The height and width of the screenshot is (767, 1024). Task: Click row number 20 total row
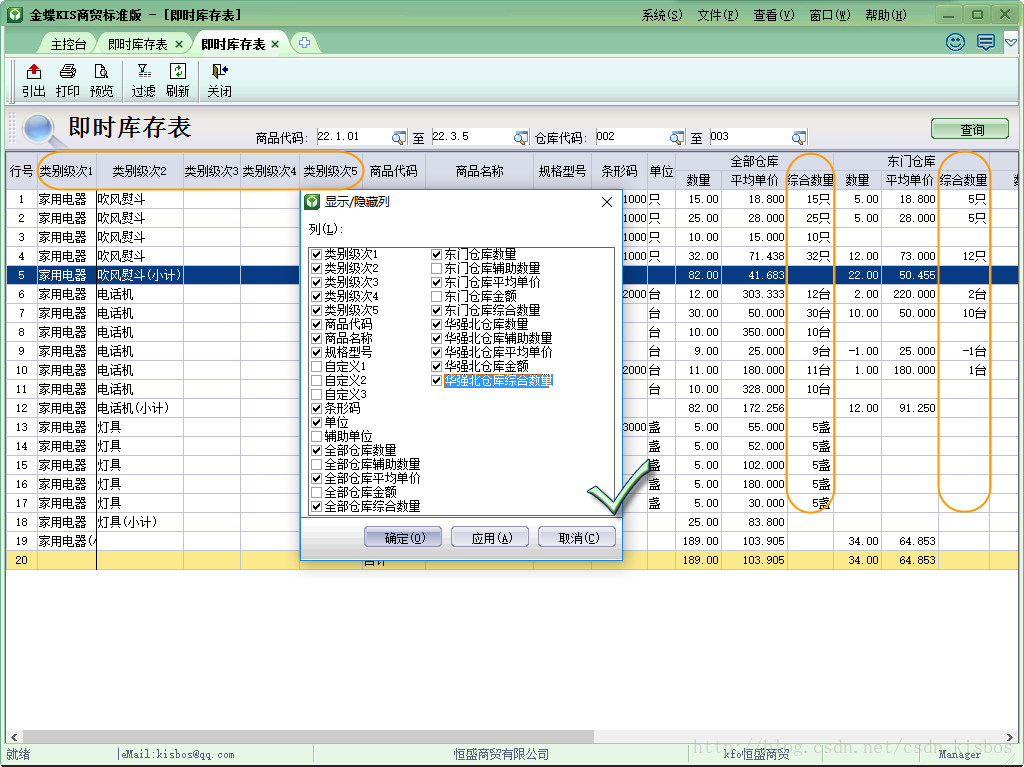(x=22, y=560)
